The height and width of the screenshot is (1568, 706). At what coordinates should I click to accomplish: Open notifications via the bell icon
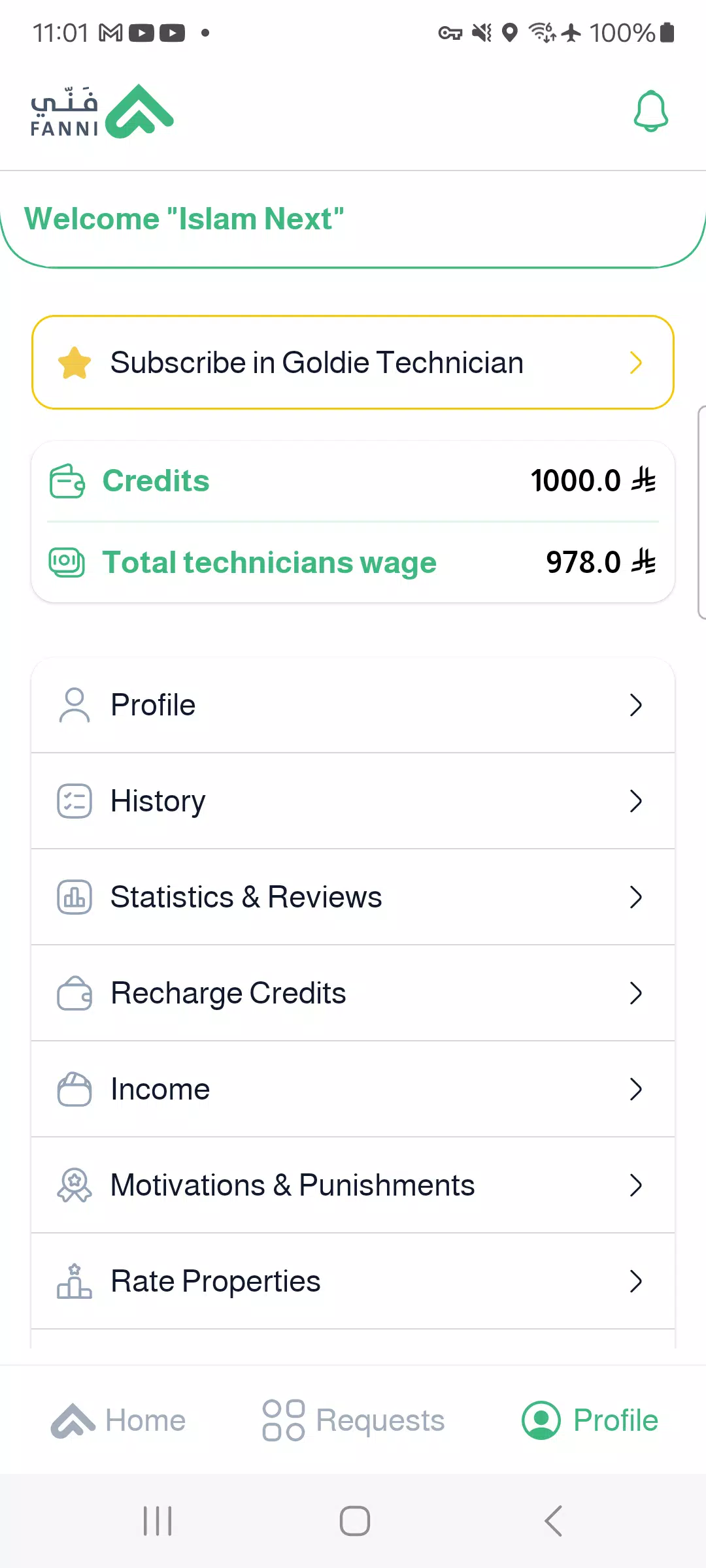pyautogui.click(x=651, y=112)
